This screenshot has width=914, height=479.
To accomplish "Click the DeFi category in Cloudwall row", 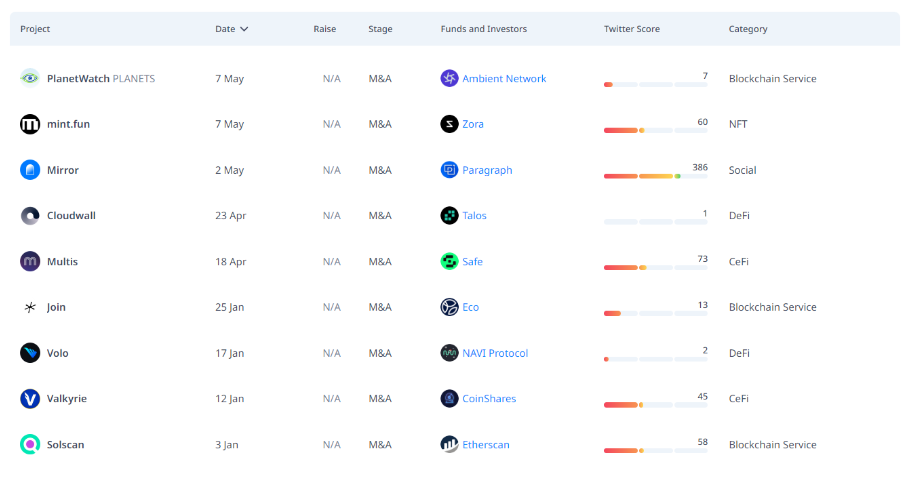I will [739, 216].
